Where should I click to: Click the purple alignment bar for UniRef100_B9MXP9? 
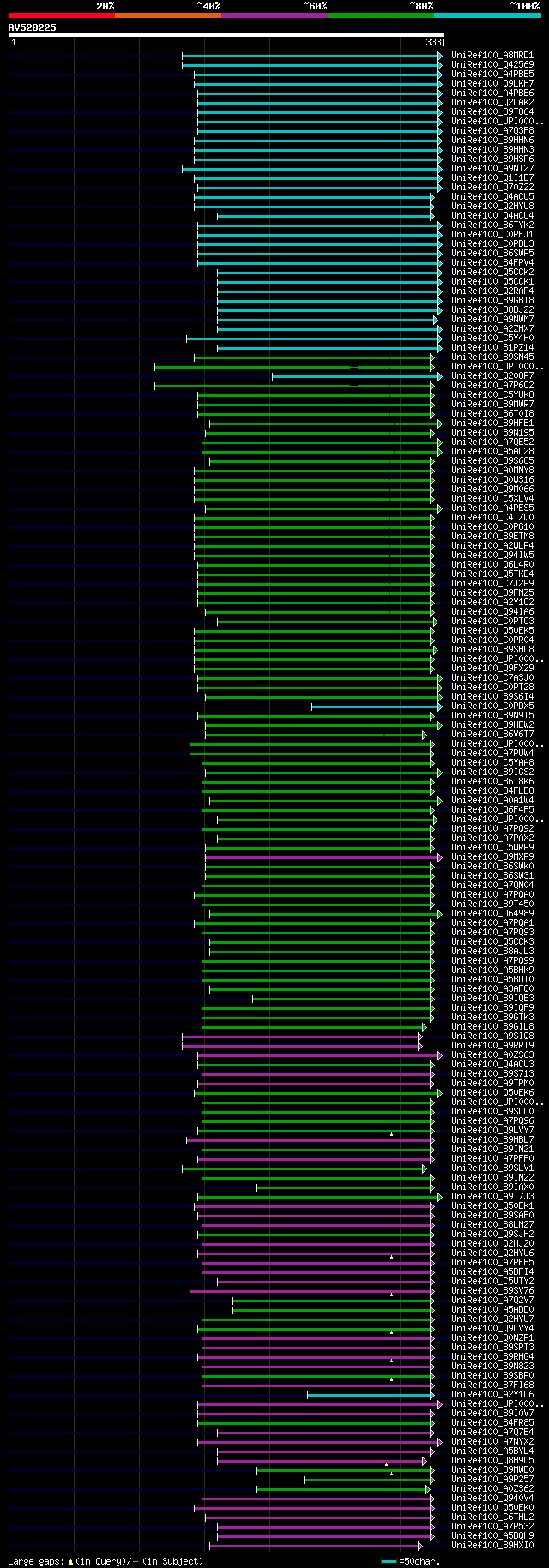[323, 857]
